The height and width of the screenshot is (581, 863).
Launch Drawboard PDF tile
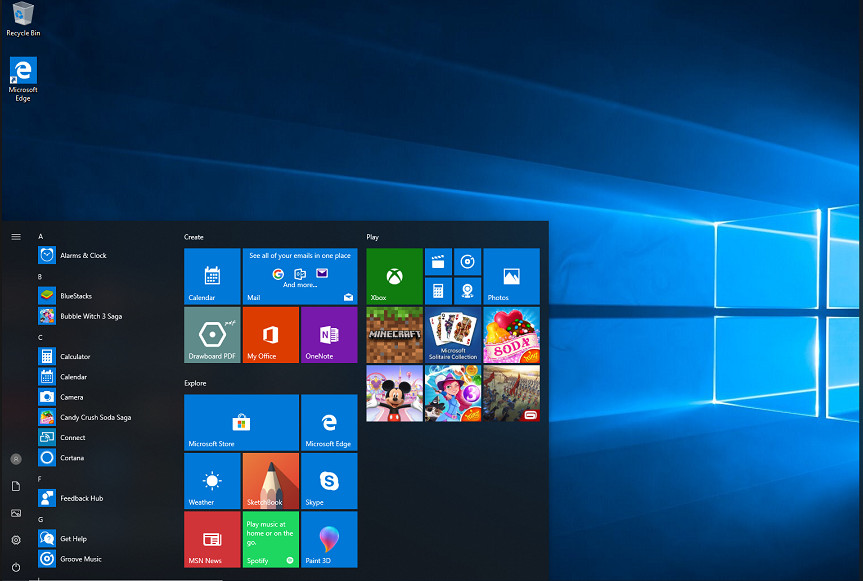212,335
